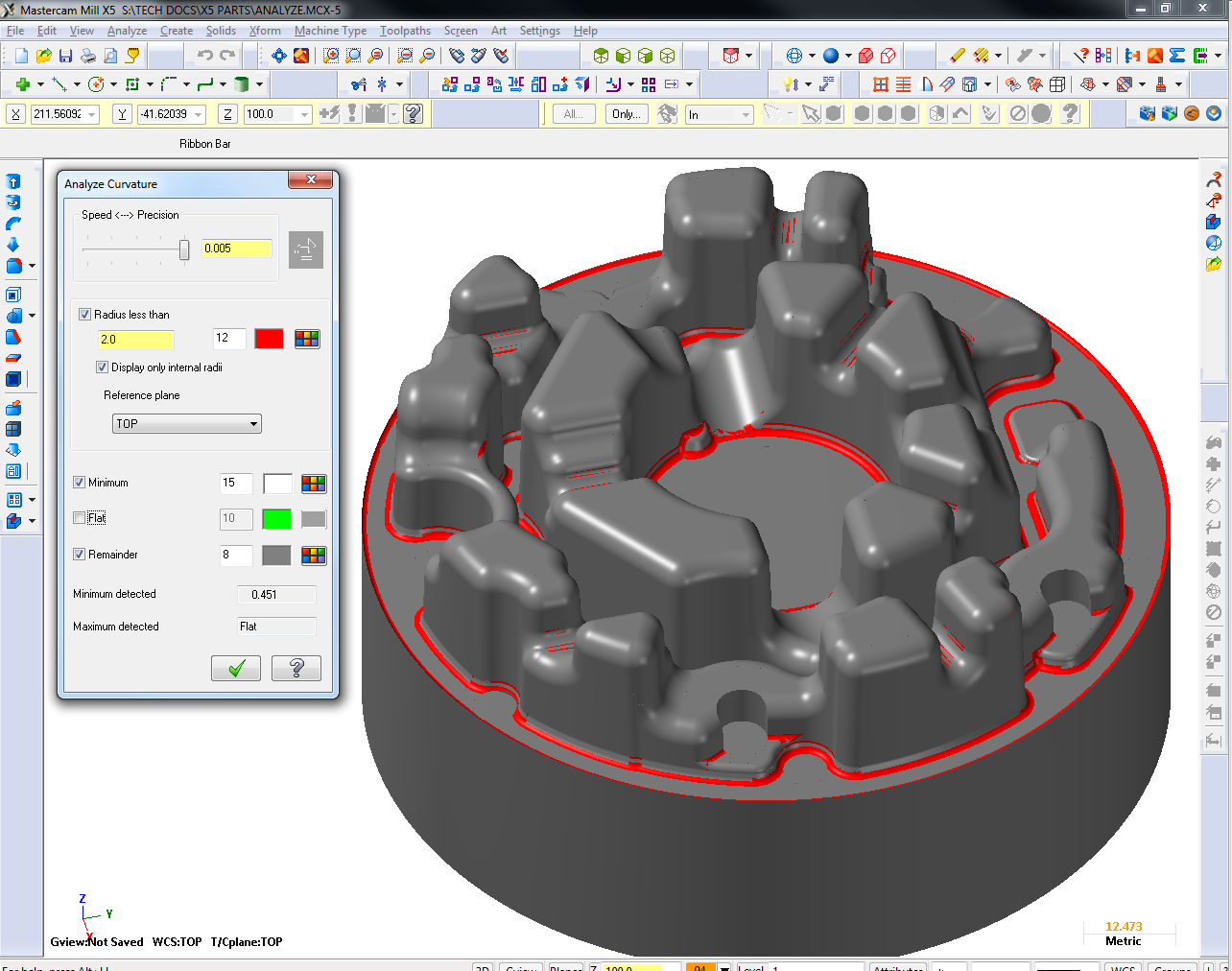Click the Delete Entities eraser icon
1232x971 pixels.
tap(958, 56)
